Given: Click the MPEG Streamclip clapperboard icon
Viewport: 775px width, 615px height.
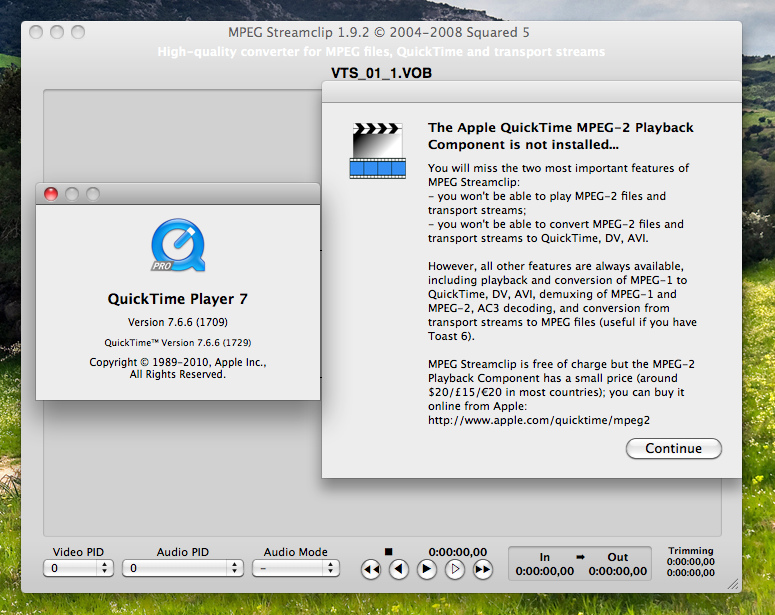Looking at the screenshot, I should (x=378, y=150).
